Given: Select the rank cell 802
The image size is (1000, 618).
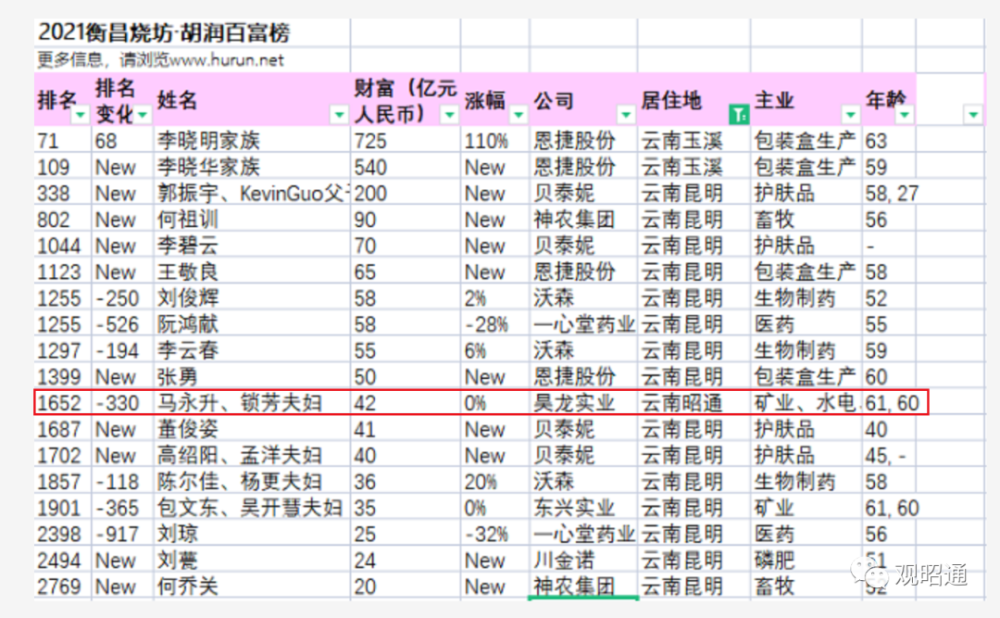Looking at the screenshot, I should (62, 219).
